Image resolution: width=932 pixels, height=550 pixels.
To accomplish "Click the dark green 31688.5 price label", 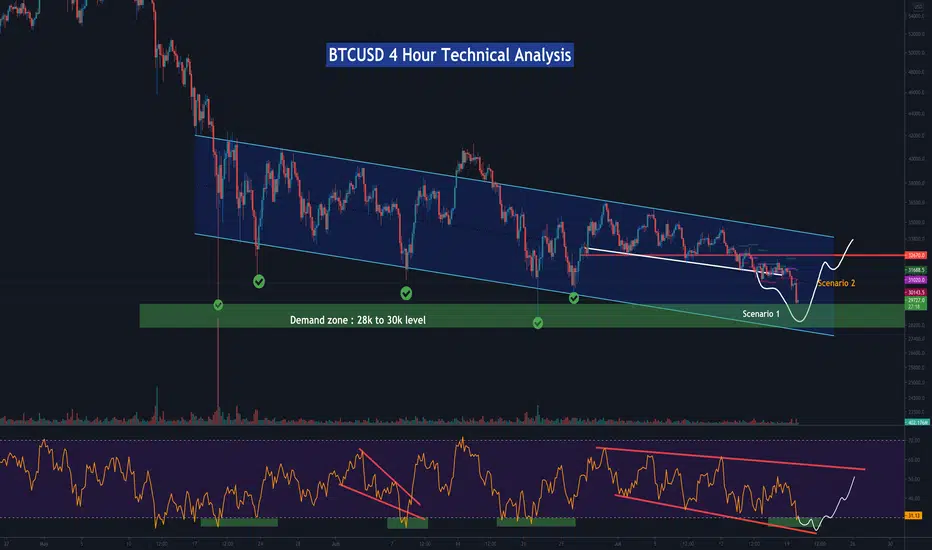I will coord(915,270).
